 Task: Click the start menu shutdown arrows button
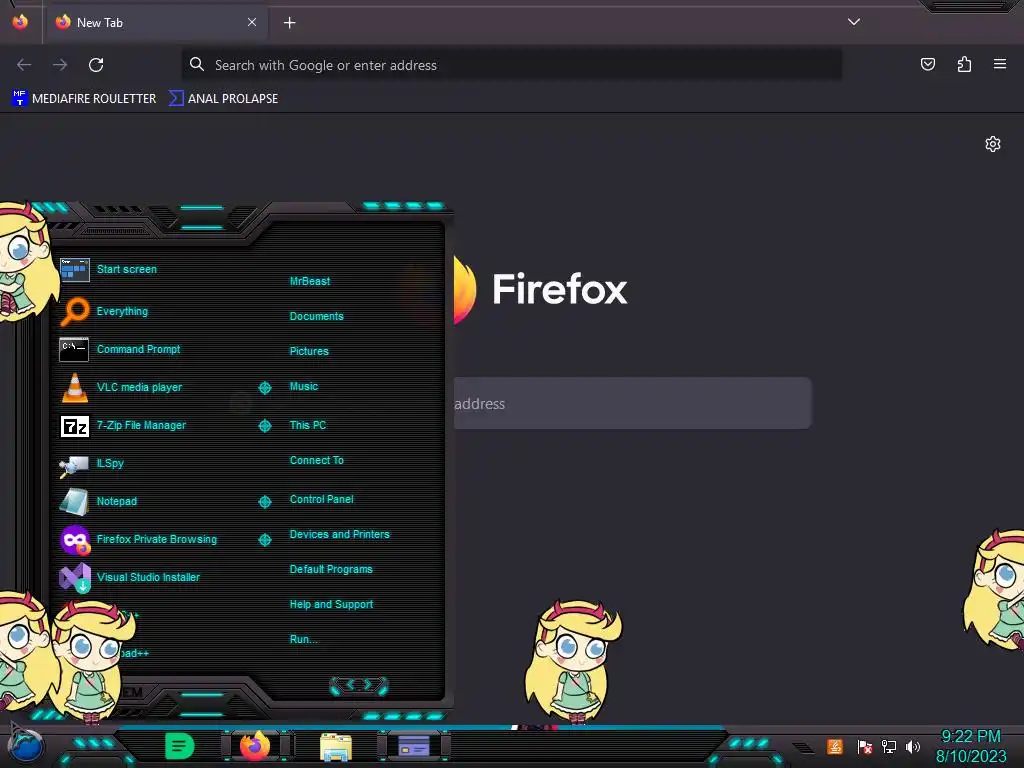coord(359,685)
